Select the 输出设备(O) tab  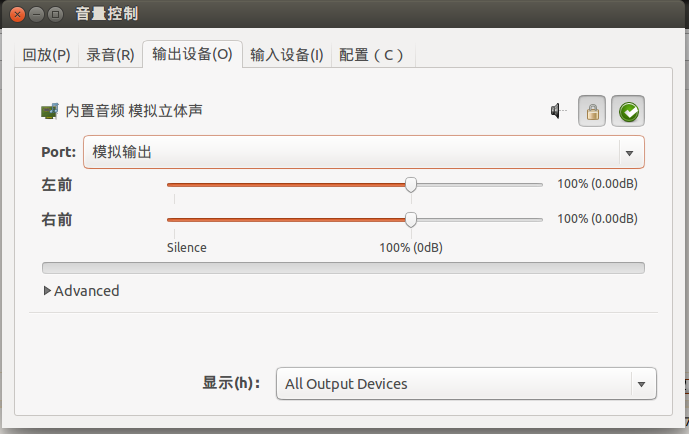tap(192, 54)
